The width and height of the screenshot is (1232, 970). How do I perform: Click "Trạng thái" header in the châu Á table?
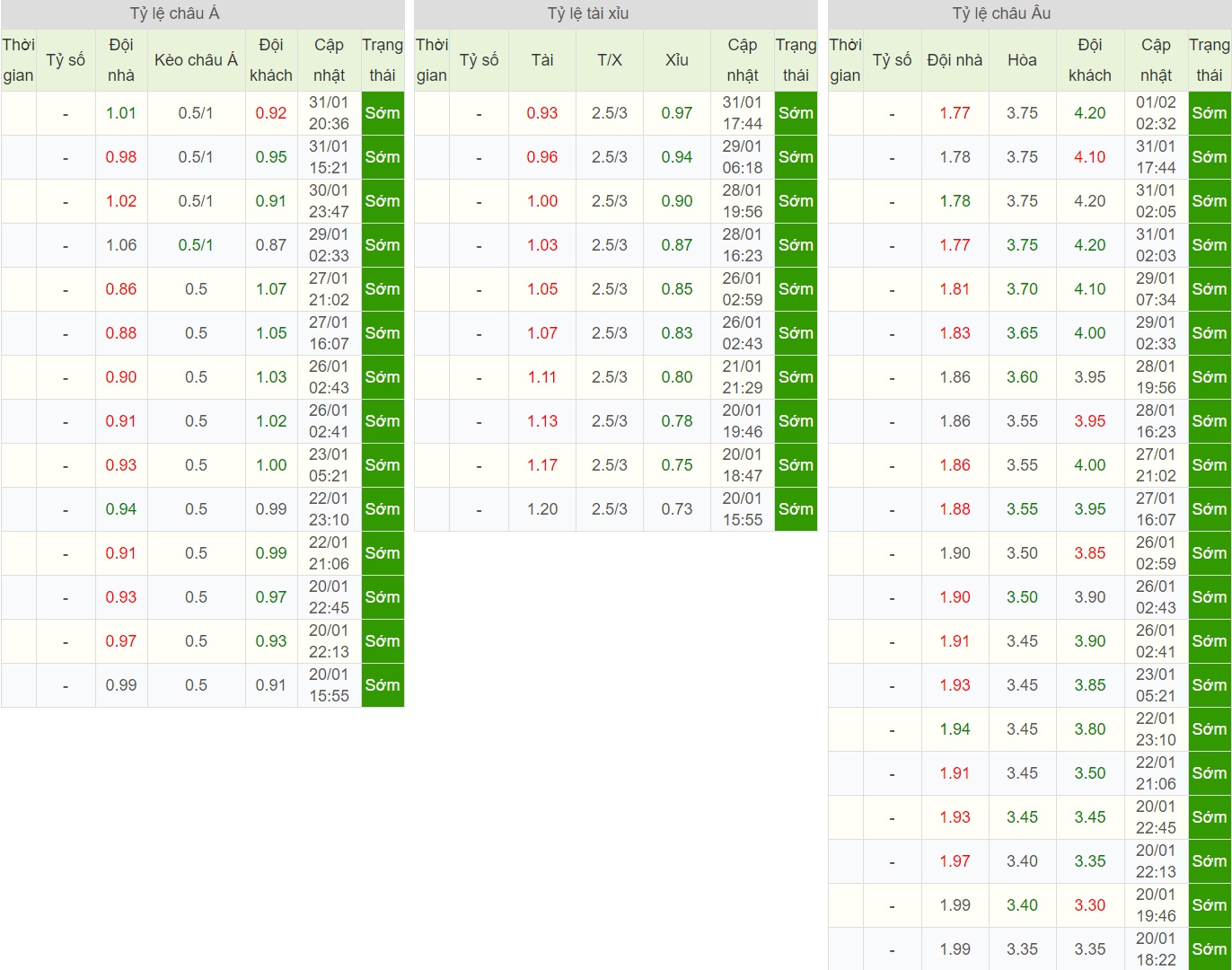pyautogui.click(x=383, y=60)
